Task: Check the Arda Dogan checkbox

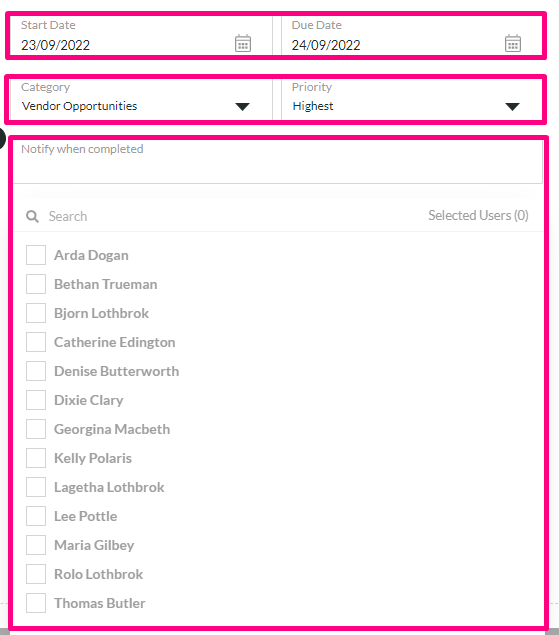Action: pyautogui.click(x=36, y=255)
